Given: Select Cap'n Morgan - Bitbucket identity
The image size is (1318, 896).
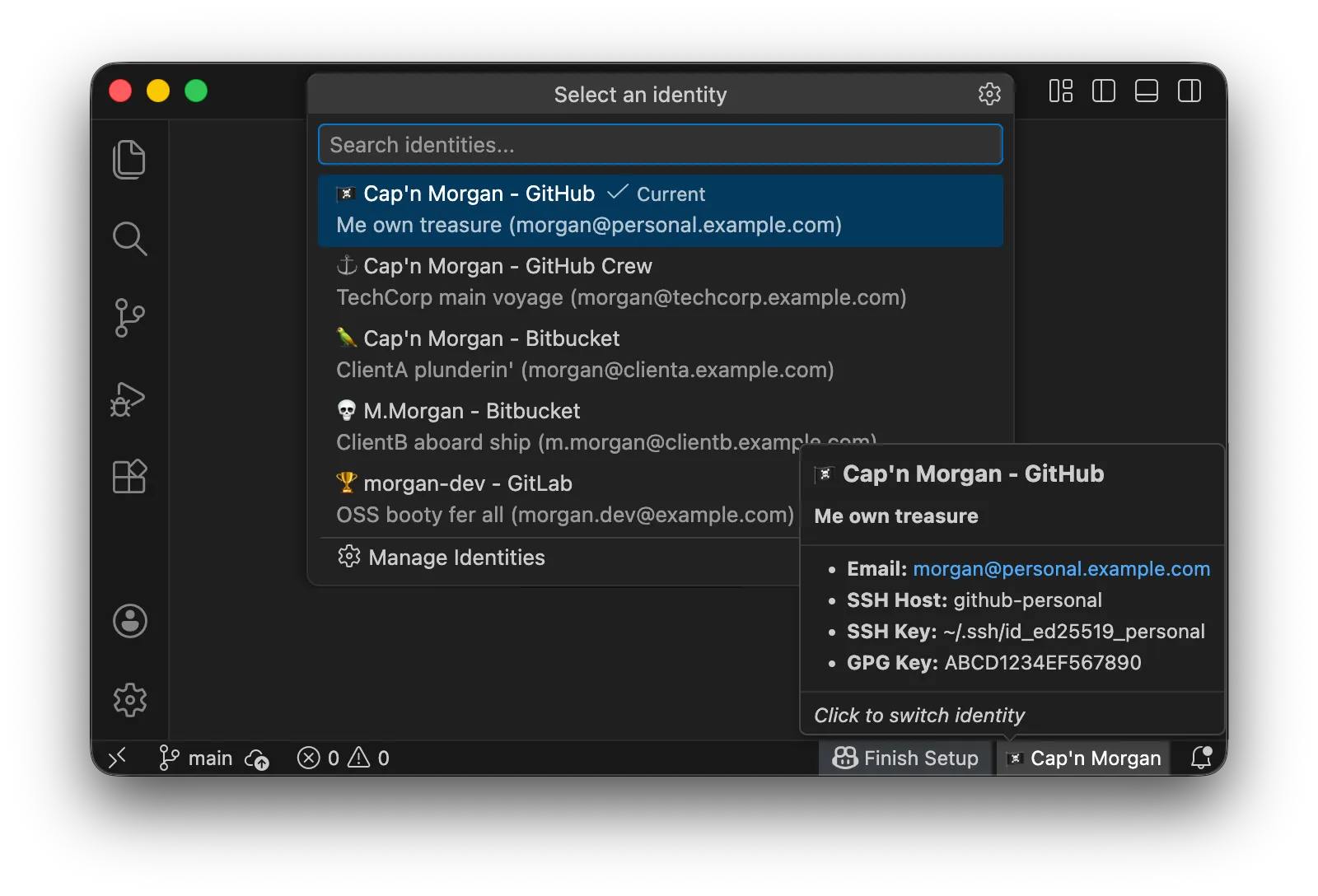Looking at the screenshot, I should point(661,355).
